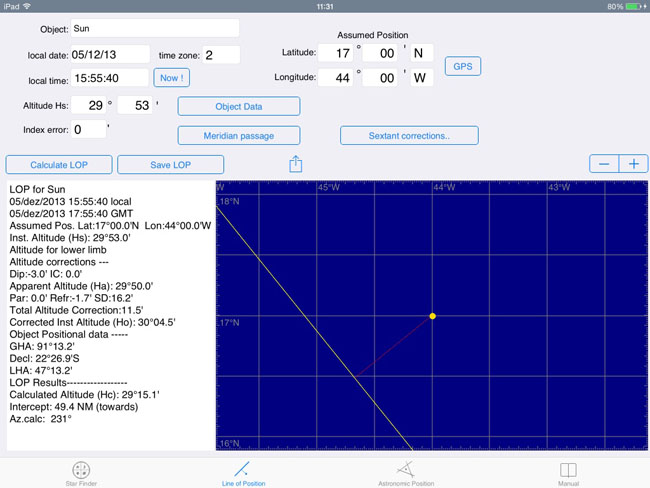Open Meridian passage
Screen dimensions: 650x488
(239, 136)
